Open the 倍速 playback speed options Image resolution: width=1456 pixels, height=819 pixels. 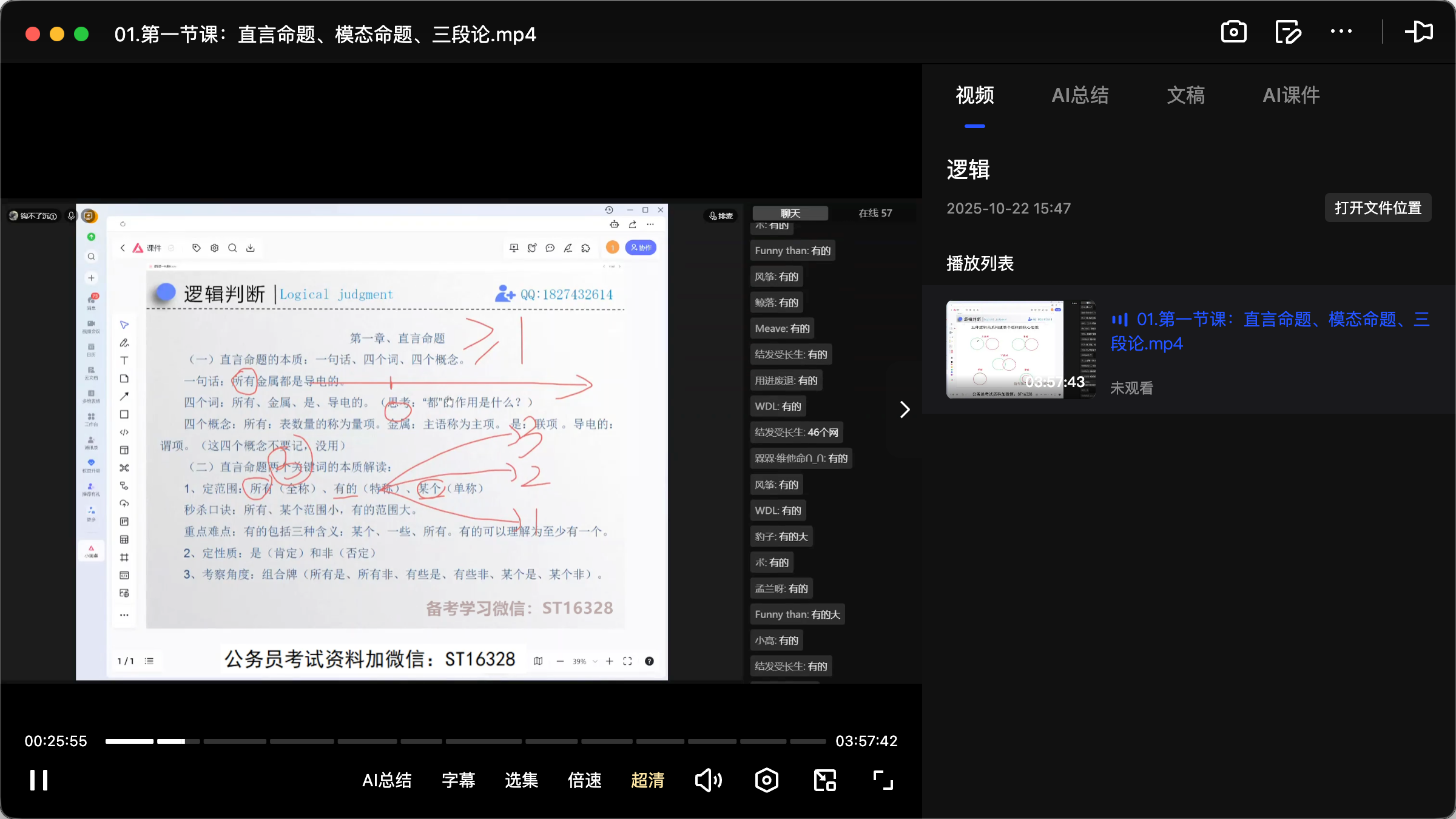pos(584,781)
